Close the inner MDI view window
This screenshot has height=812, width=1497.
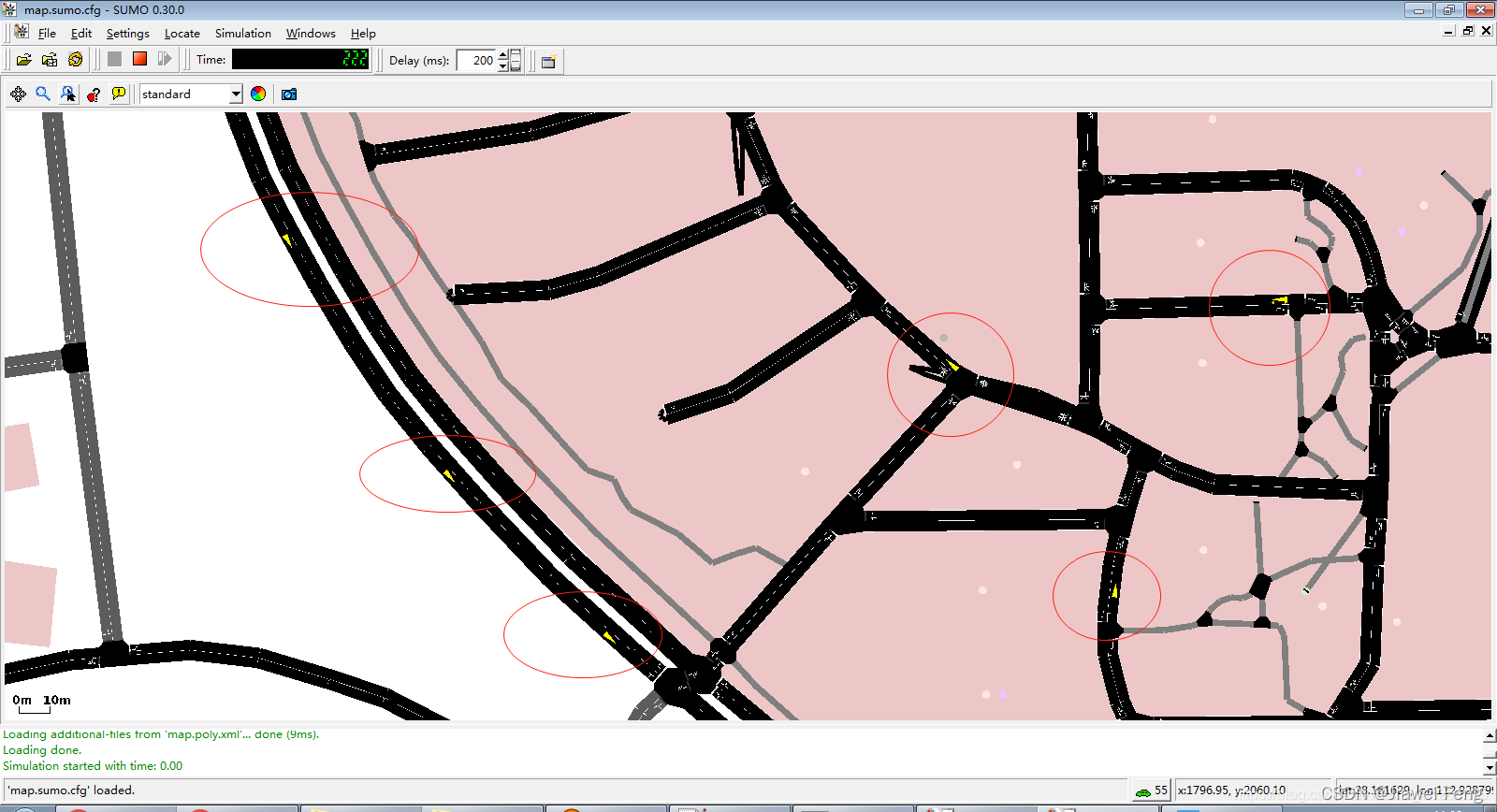click(1486, 32)
